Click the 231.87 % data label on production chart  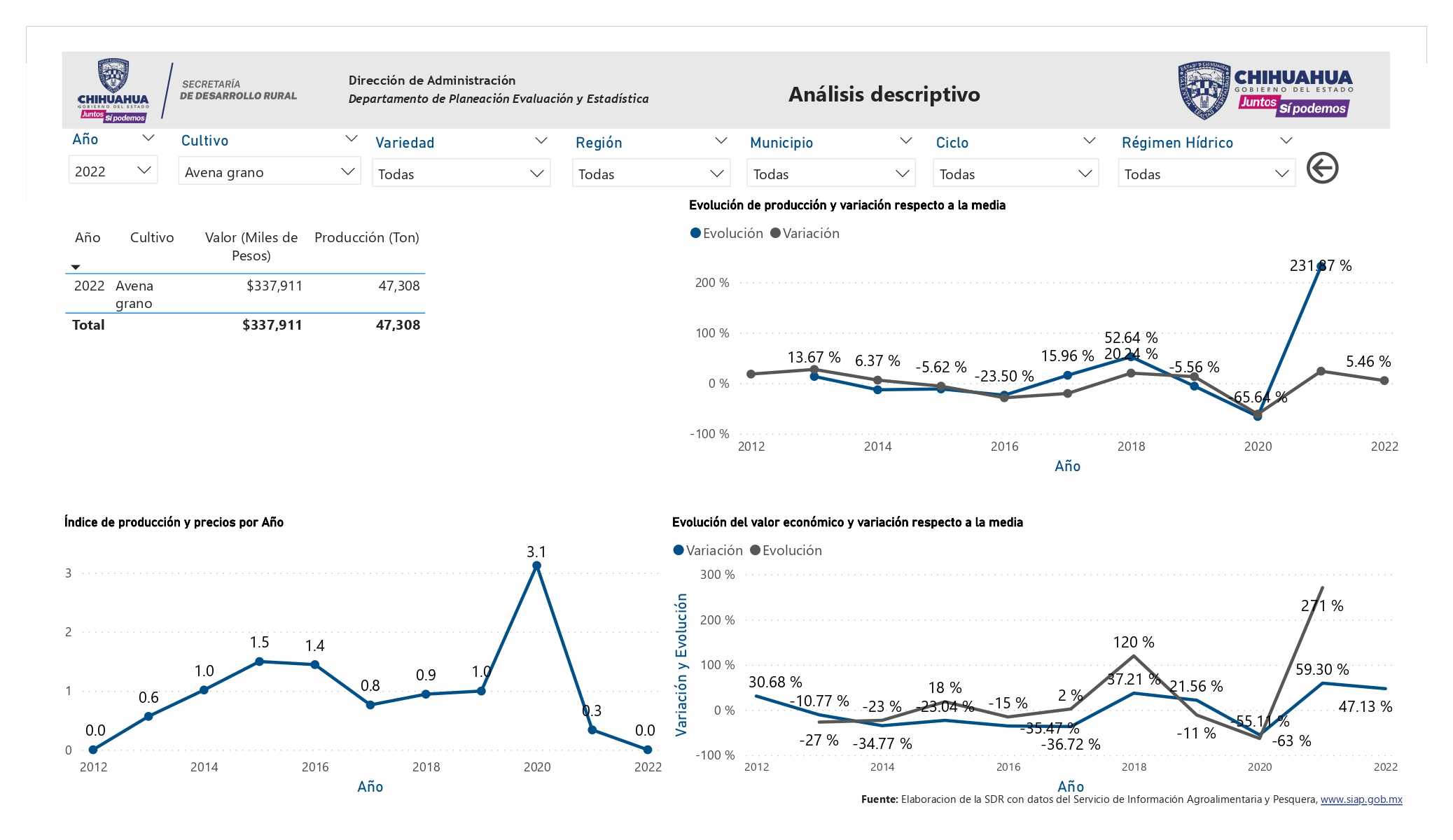point(1321,265)
